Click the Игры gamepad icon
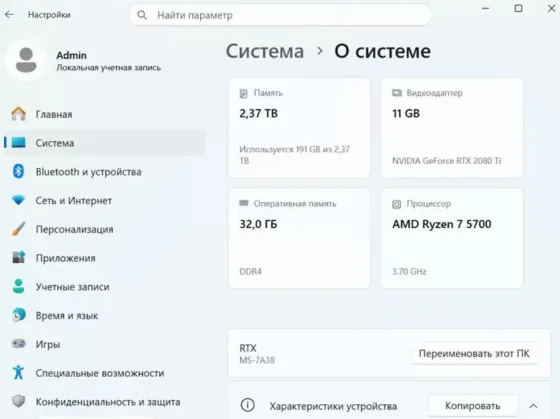Screen dimensions: 560x419 tap(18, 344)
